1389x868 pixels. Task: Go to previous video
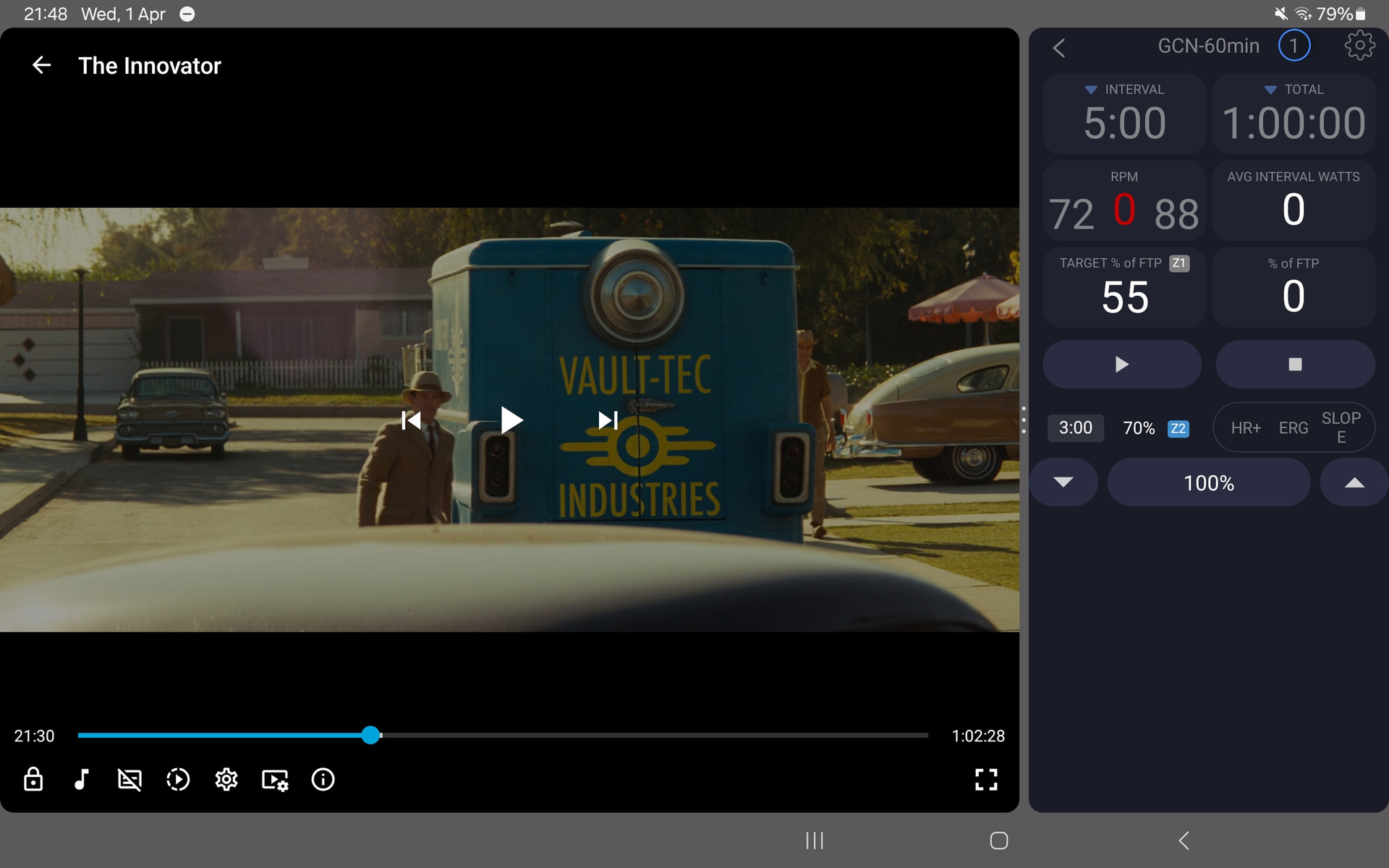point(411,420)
